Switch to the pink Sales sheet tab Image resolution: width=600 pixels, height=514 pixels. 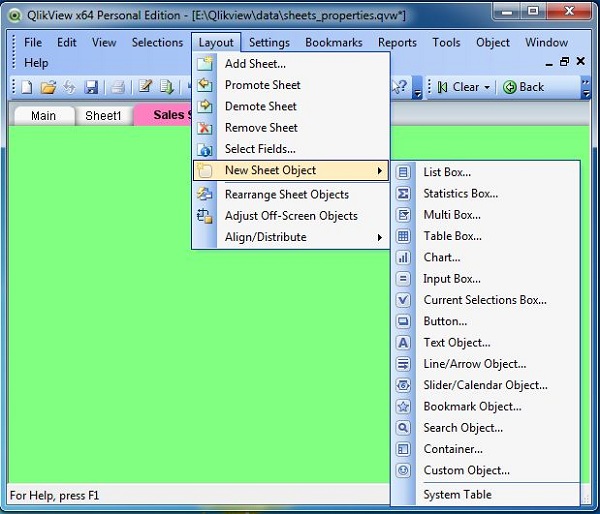click(163, 115)
